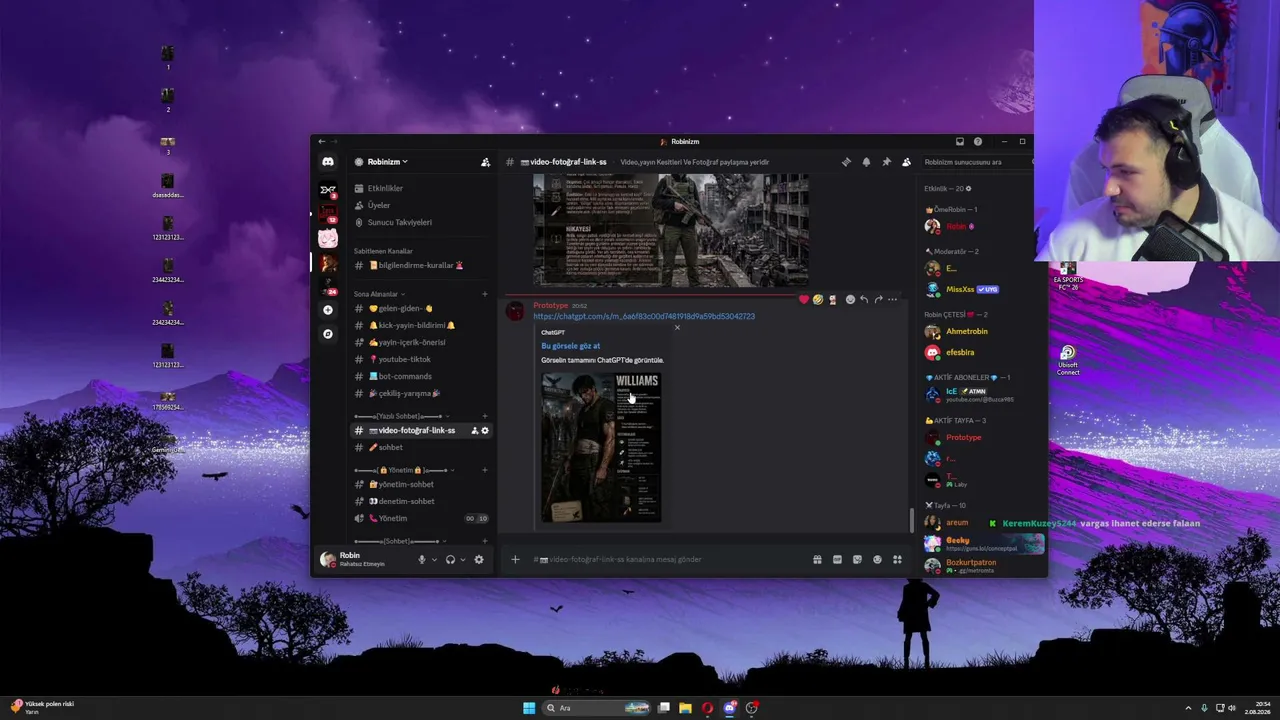Screen dimensions: 1280x720
Task: Edit channel gear on video-fotoğraf-link-ss
Action: [485, 431]
